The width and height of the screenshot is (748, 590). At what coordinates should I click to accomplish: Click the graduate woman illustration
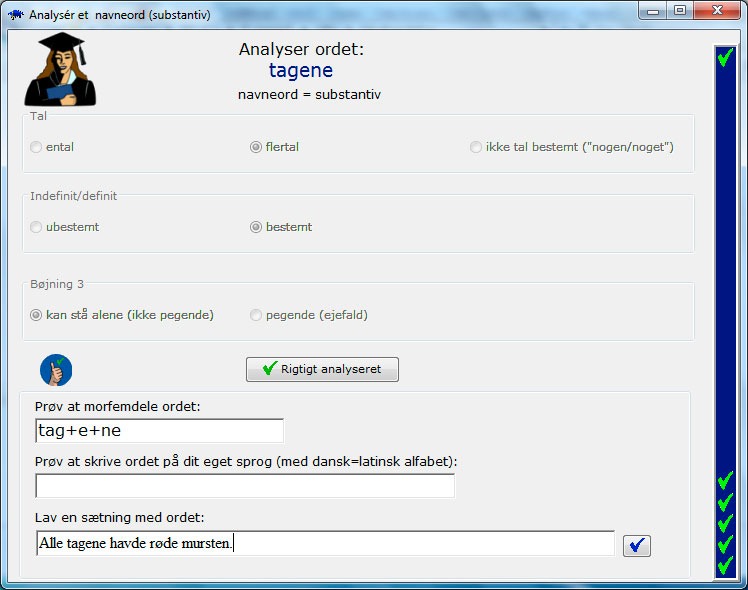click(x=60, y=69)
